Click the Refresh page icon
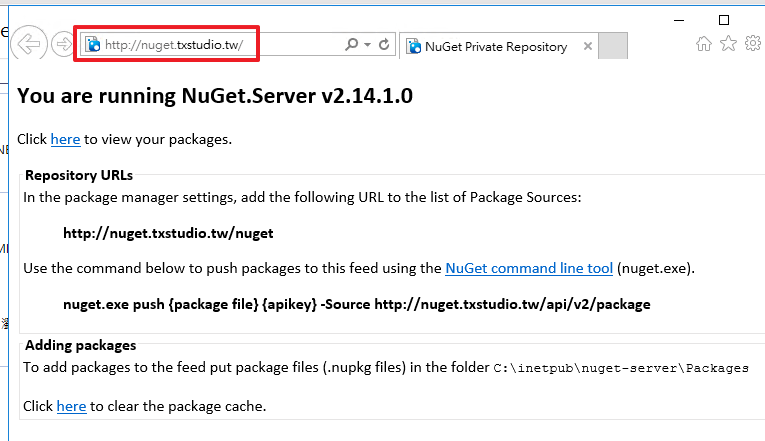This screenshot has height=441, width=765. tap(384, 44)
